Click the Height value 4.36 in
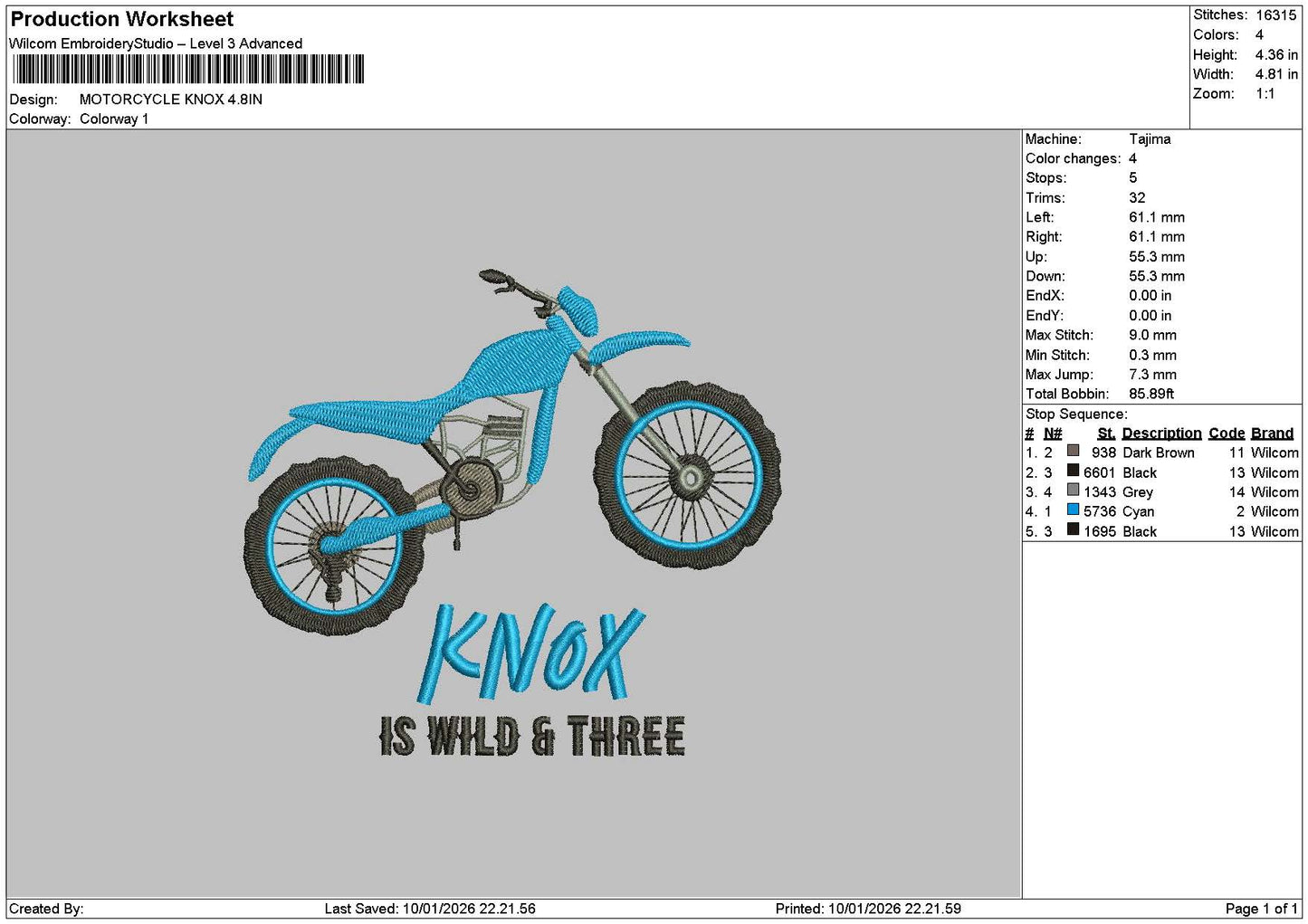Viewport: 1308px width, 924px height. pos(1276,54)
